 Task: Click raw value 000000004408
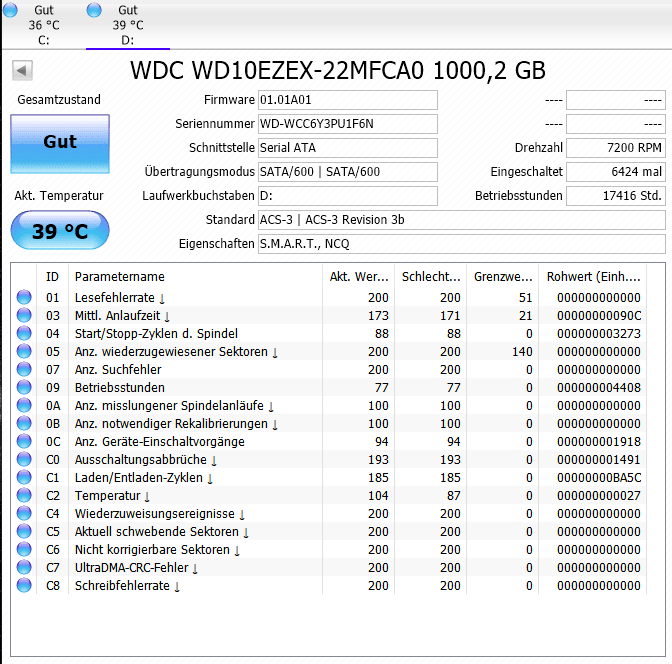[599, 388]
